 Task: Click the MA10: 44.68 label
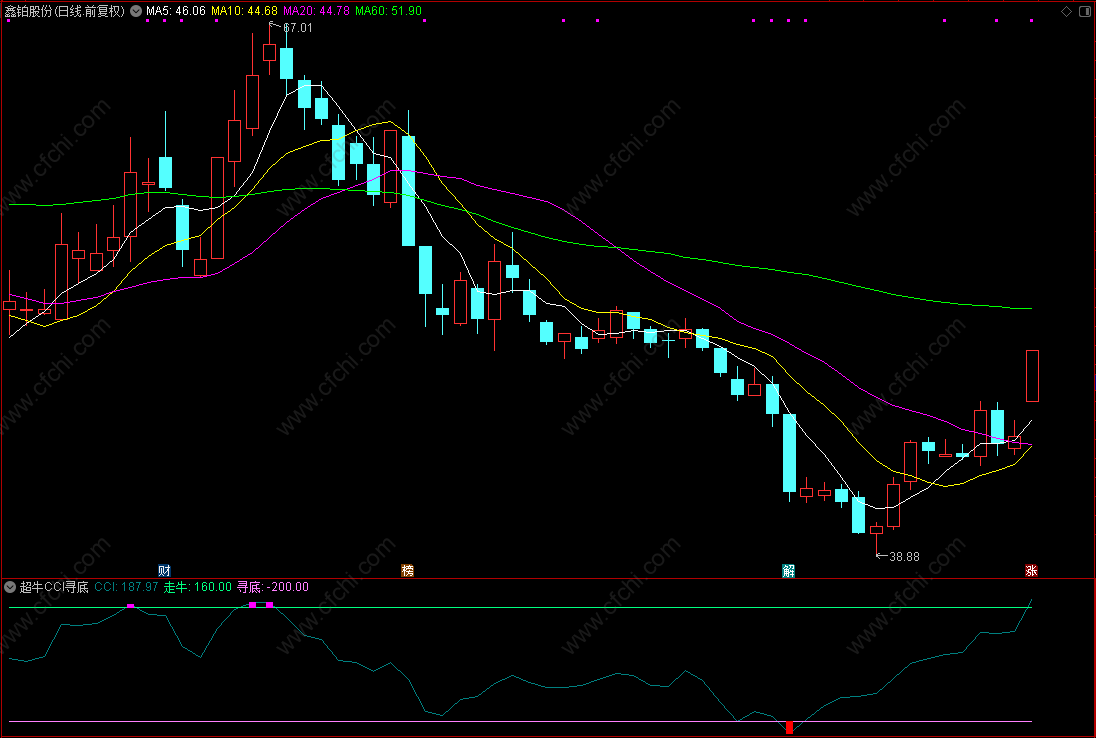[244, 11]
